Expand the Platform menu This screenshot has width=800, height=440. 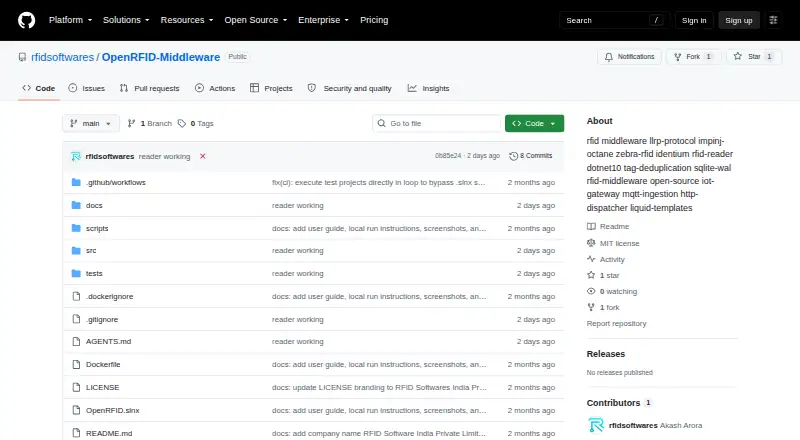pos(70,20)
